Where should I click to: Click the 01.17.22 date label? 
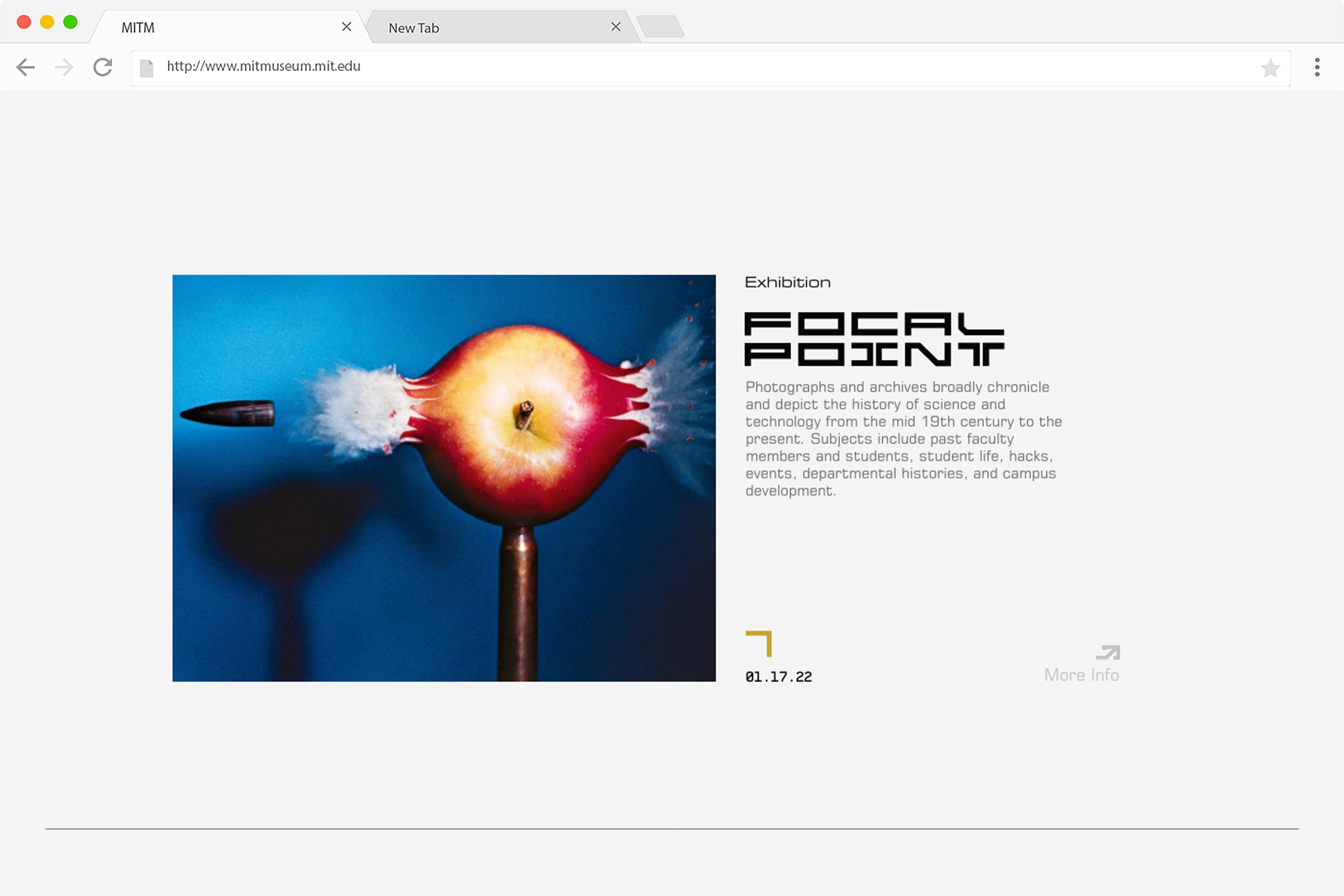(x=778, y=677)
